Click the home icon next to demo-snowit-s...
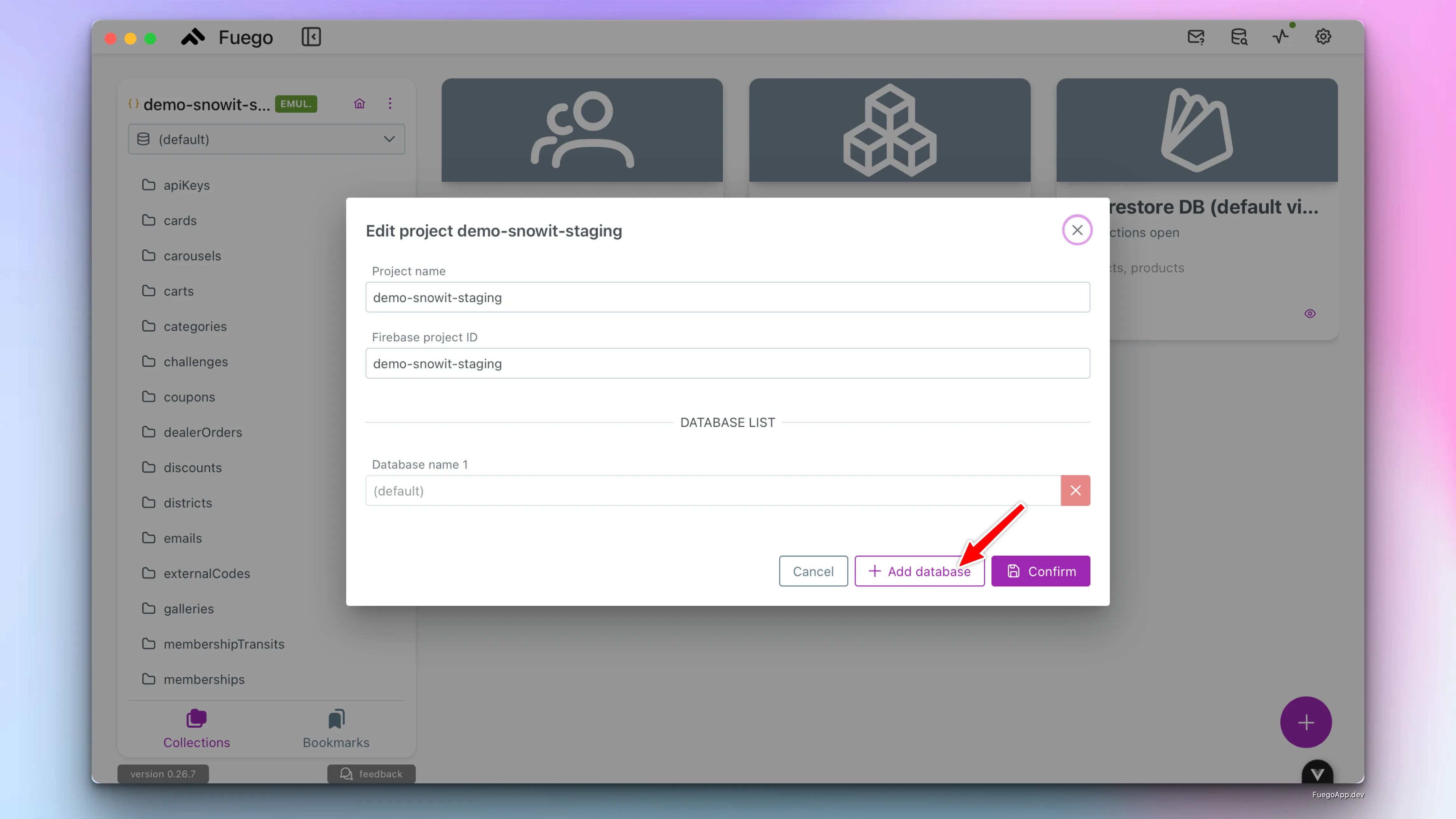The image size is (1456, 819). pos(360,103)
